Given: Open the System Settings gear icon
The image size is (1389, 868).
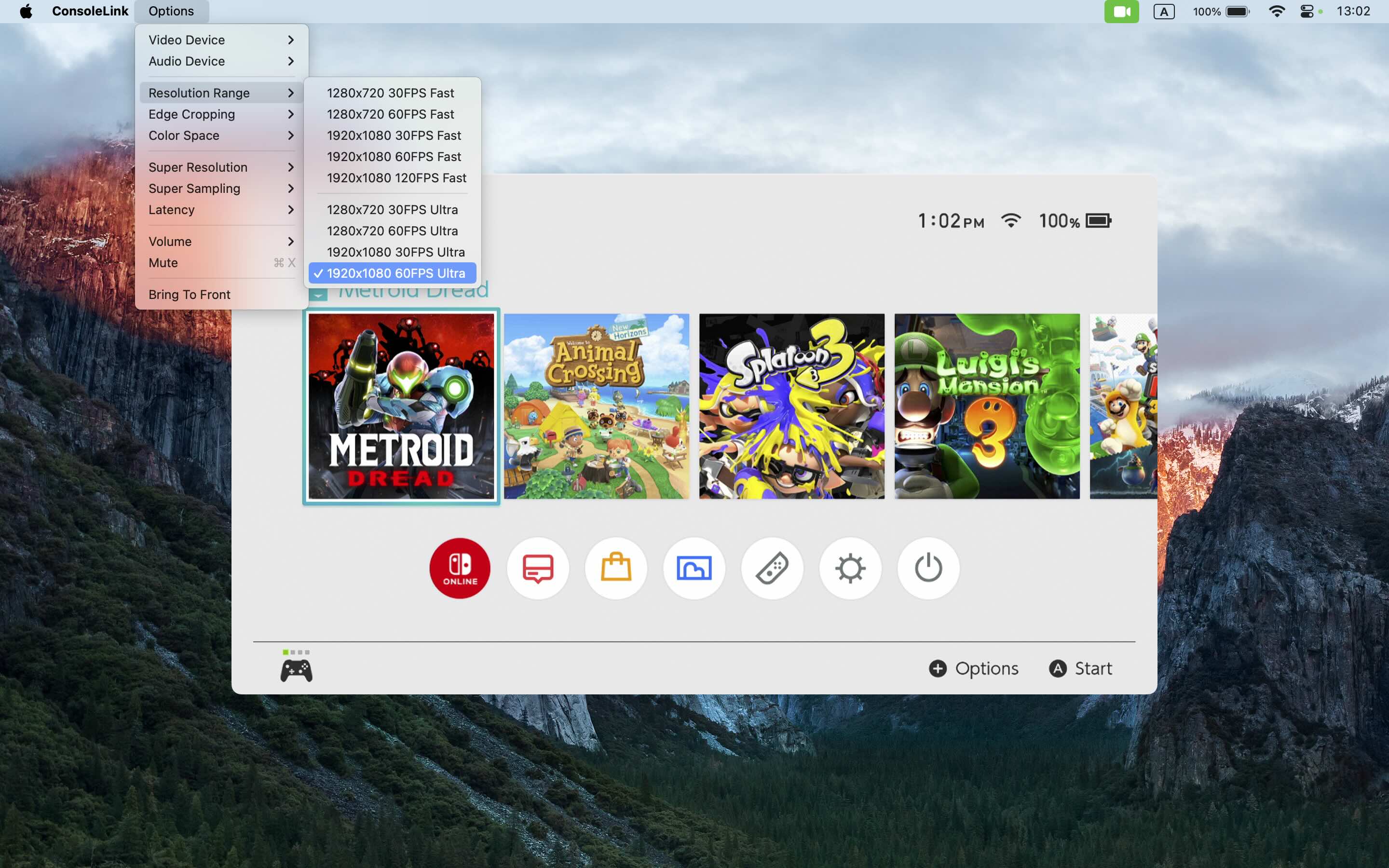Looking at the screenshot, I should 850,568.
